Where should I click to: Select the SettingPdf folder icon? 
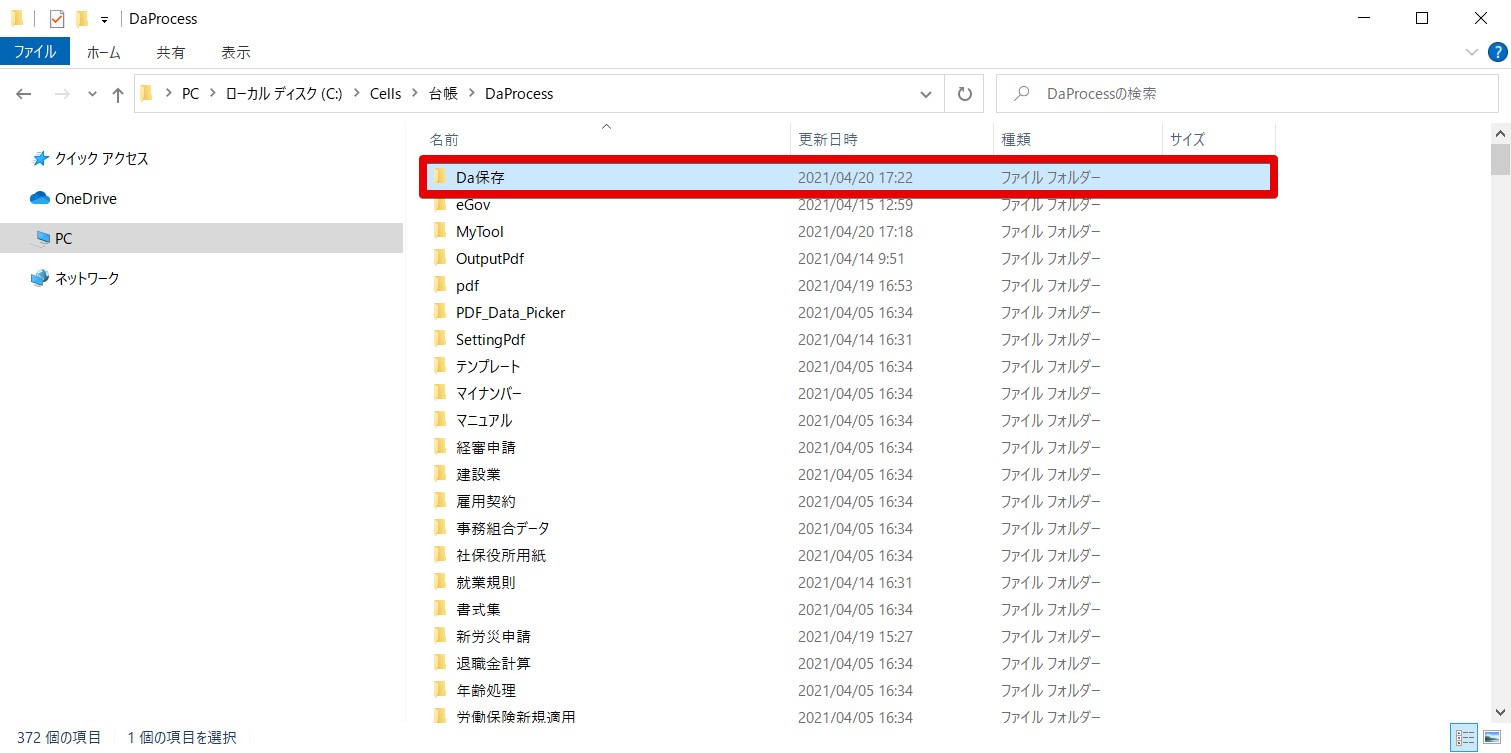[440, 339]
